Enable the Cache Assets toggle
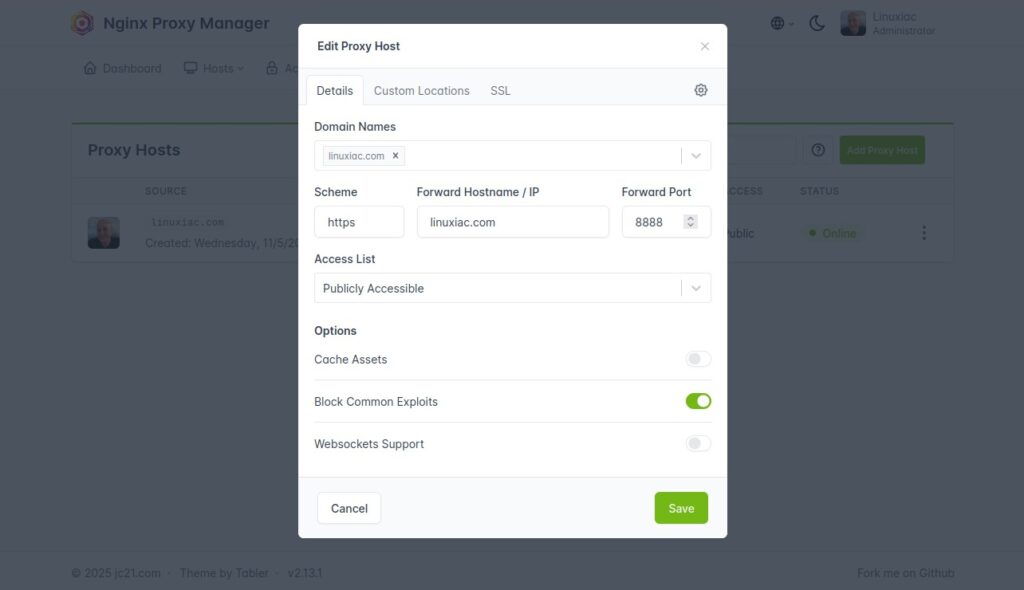The height and width of the screenshot is (590, 1024). (x=698, y=358)
